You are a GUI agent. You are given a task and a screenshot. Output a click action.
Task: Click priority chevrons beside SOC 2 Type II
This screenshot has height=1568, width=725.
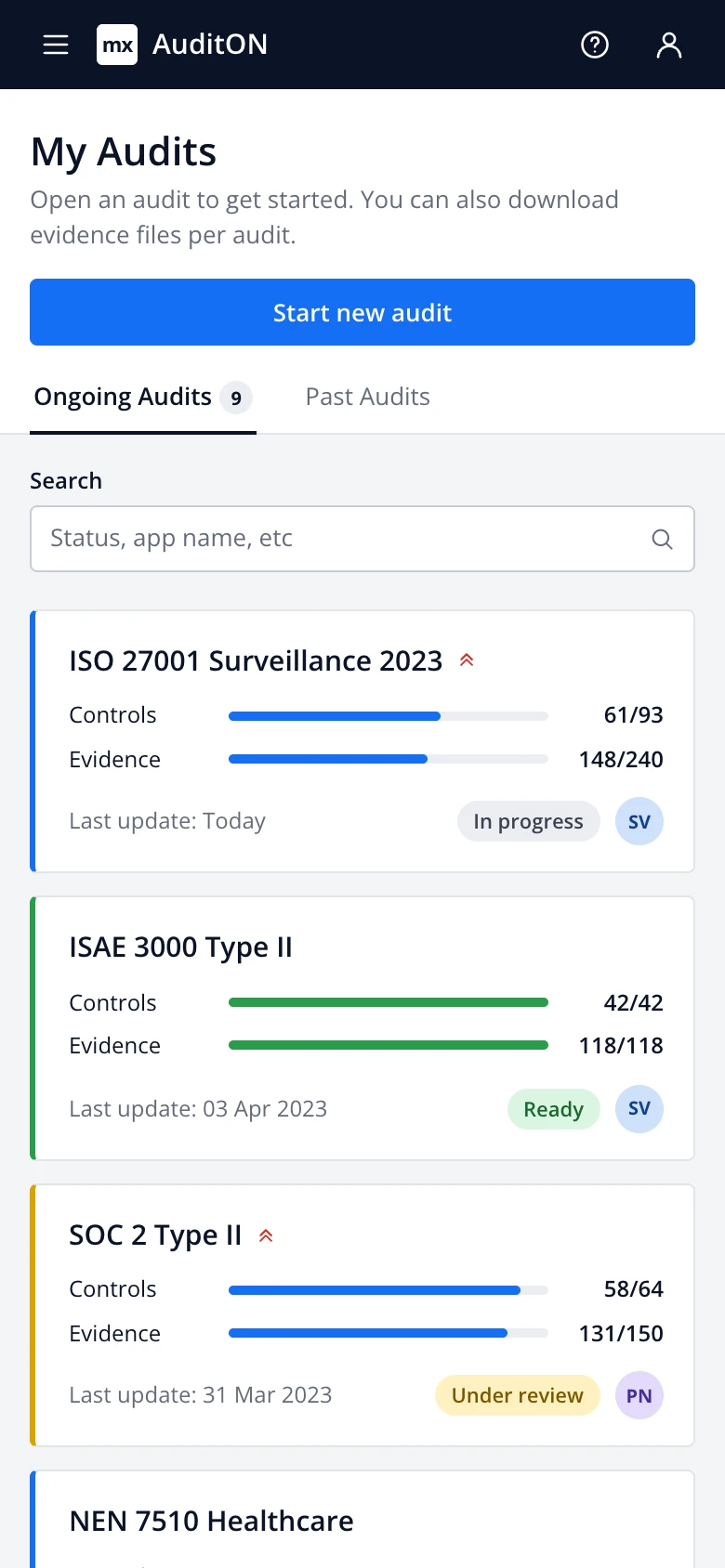[x=266, y=1235]
